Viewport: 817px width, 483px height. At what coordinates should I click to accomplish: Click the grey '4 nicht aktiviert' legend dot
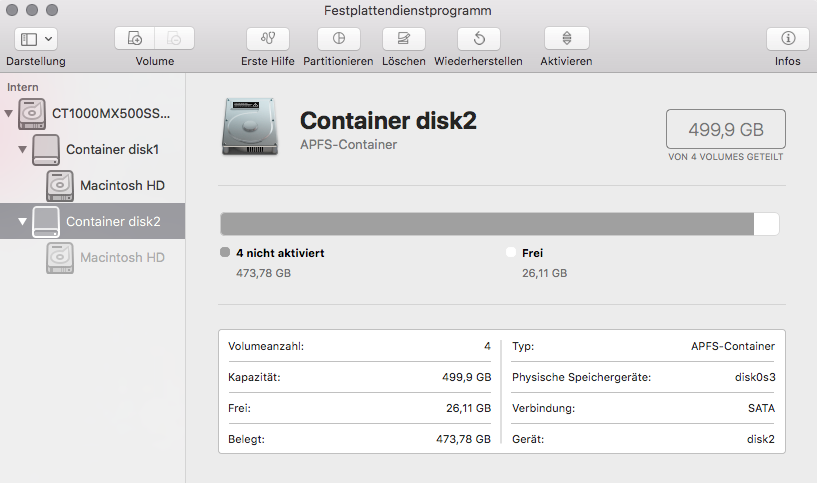click(x=225, y=254)
